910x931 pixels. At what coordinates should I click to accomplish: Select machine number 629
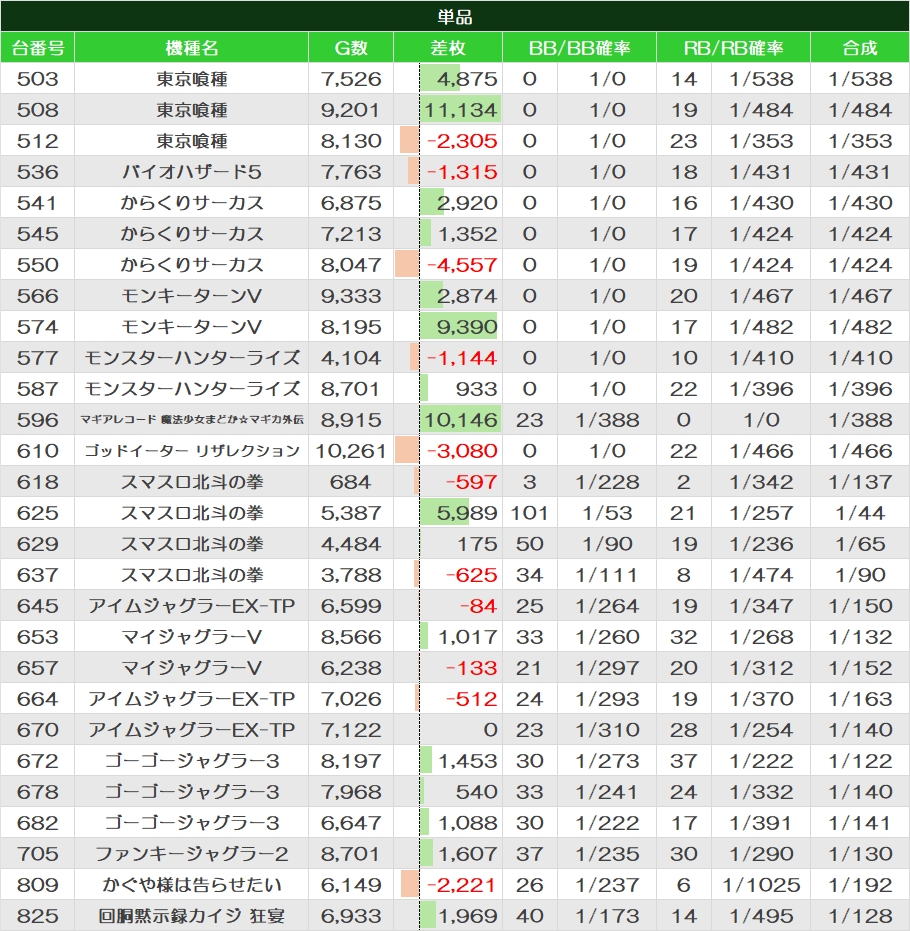click(x=37, y=544)
